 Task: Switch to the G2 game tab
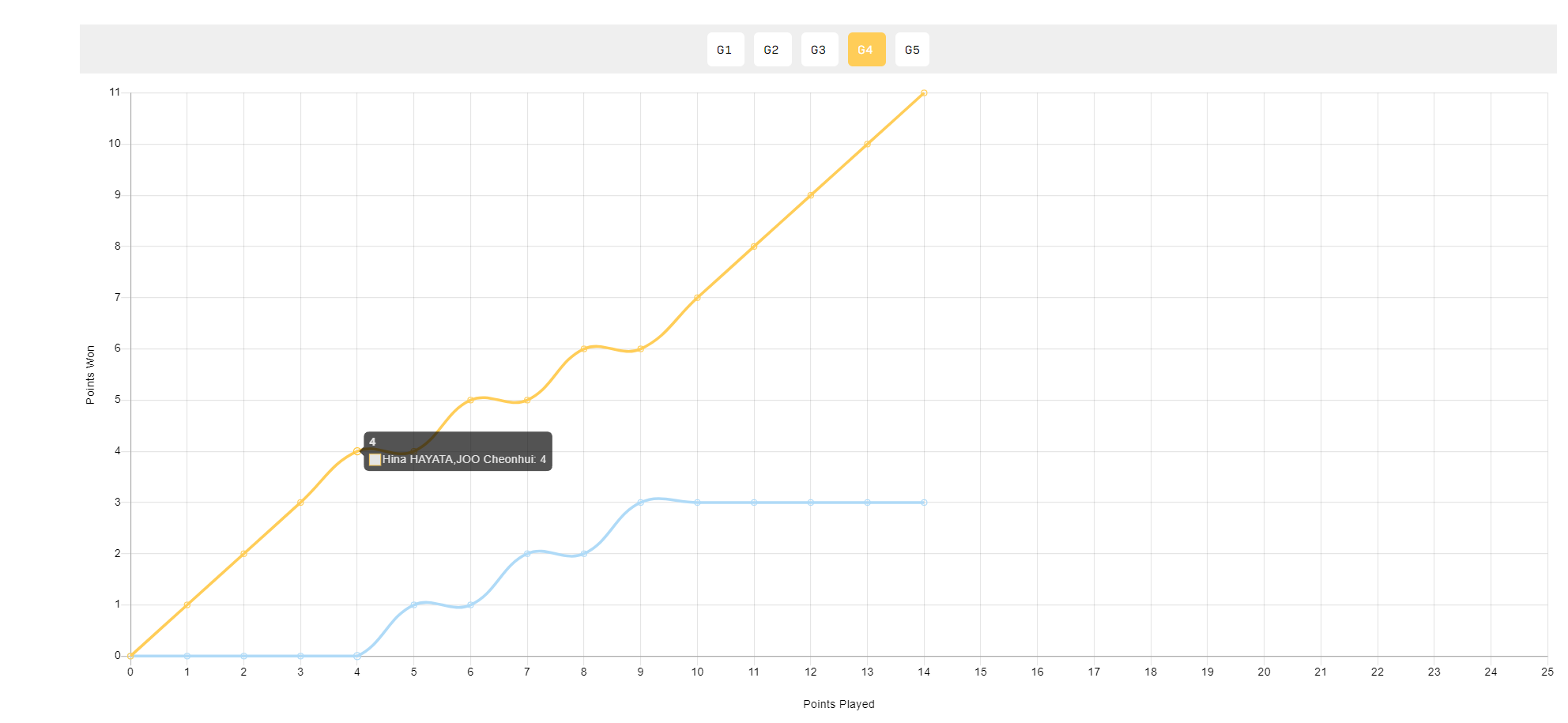(771, 50)
